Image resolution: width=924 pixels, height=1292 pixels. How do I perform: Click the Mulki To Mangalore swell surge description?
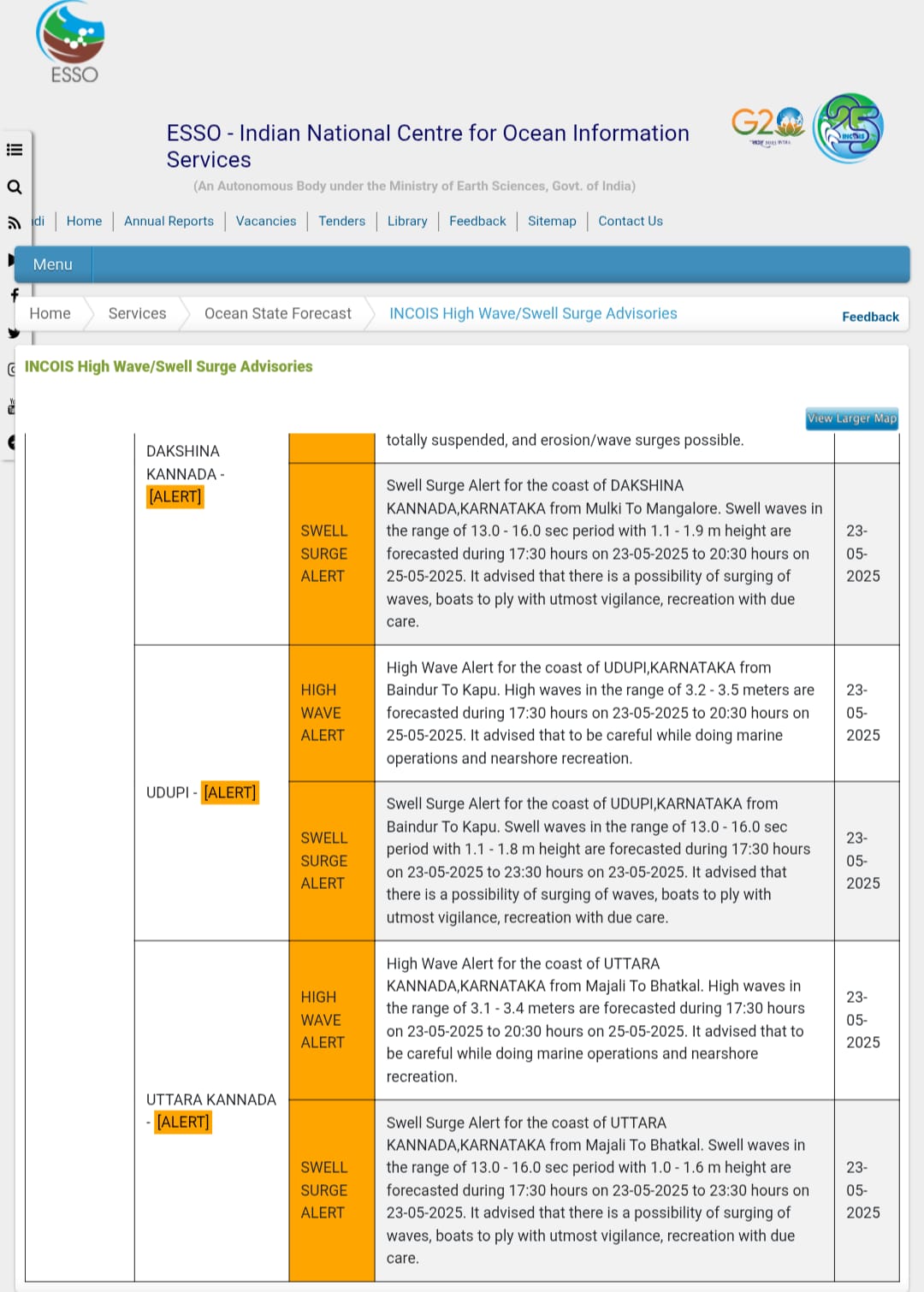(604, 554)
